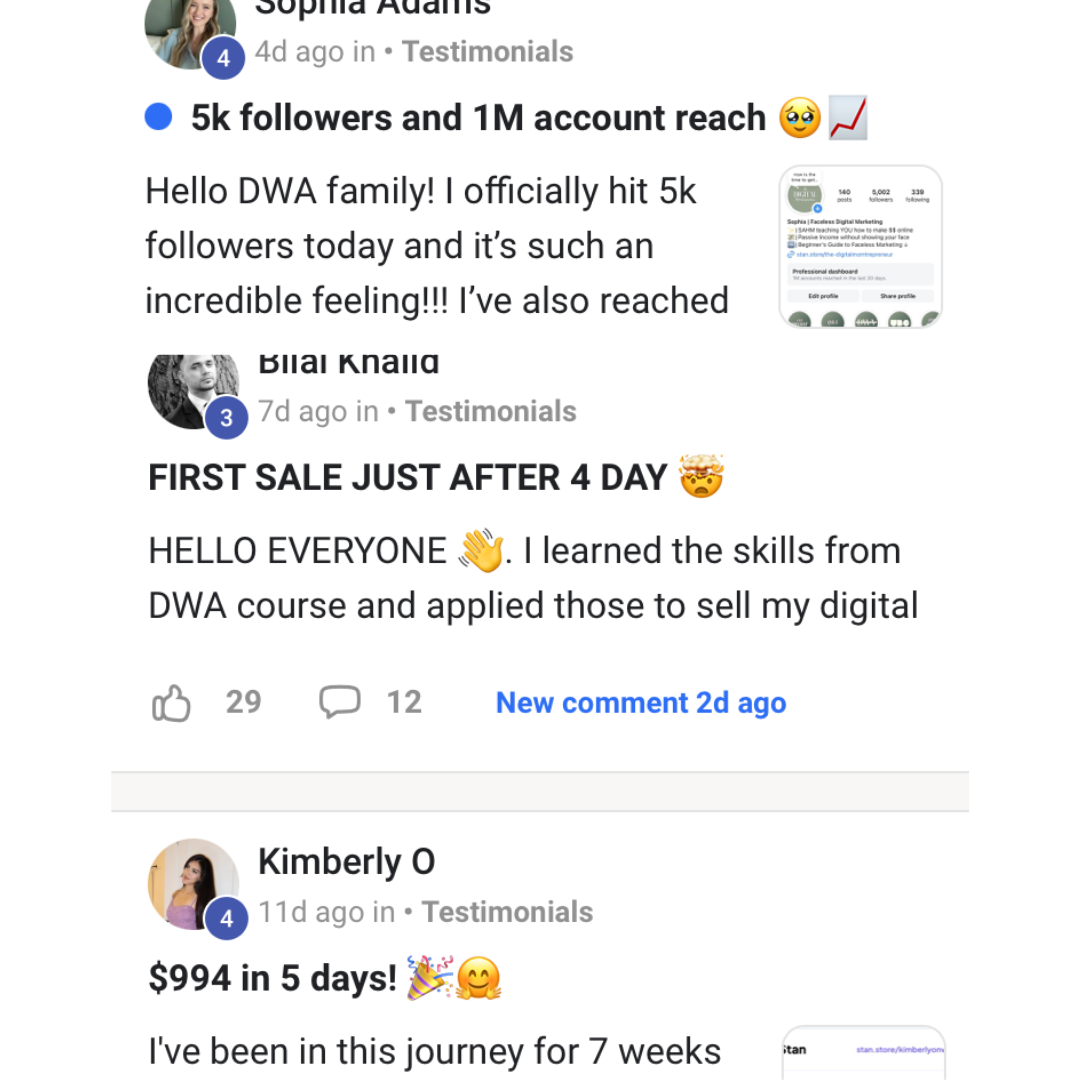Image resolution: width=1080 pixels, height=1080 pixels.
Task: Click Kimberly O's profile avatar
Action: 192,883
